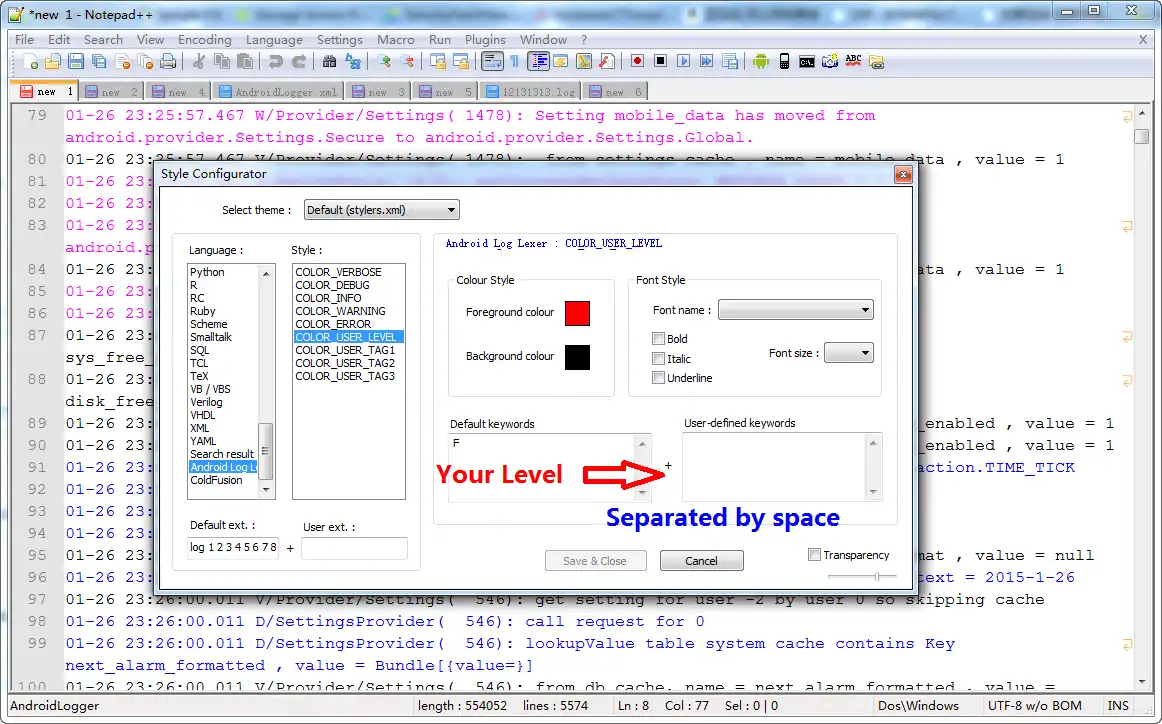The width and height of the screenshot is (1162, 724).
Task: Toggle the Transparency checkbox
Action: click(814, 554)
